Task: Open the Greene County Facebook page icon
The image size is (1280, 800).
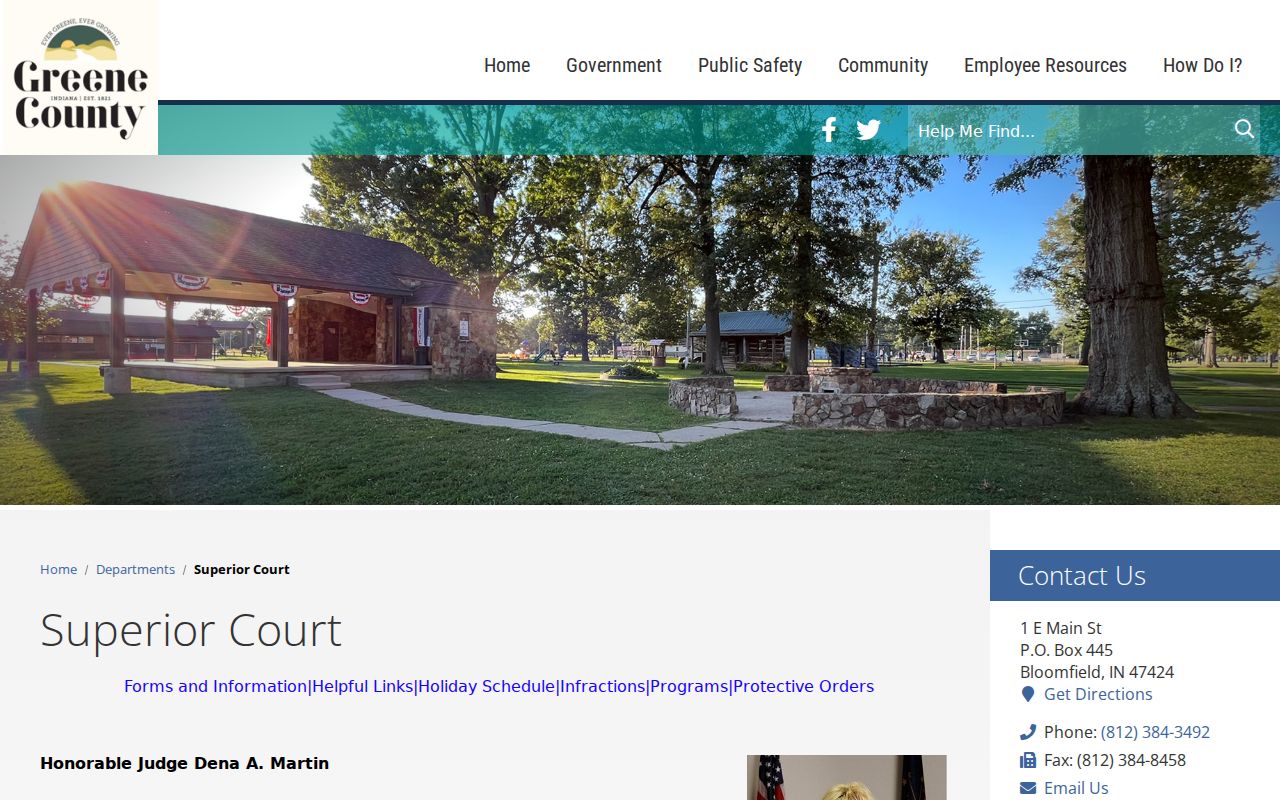Action: [x=829, y=130]
